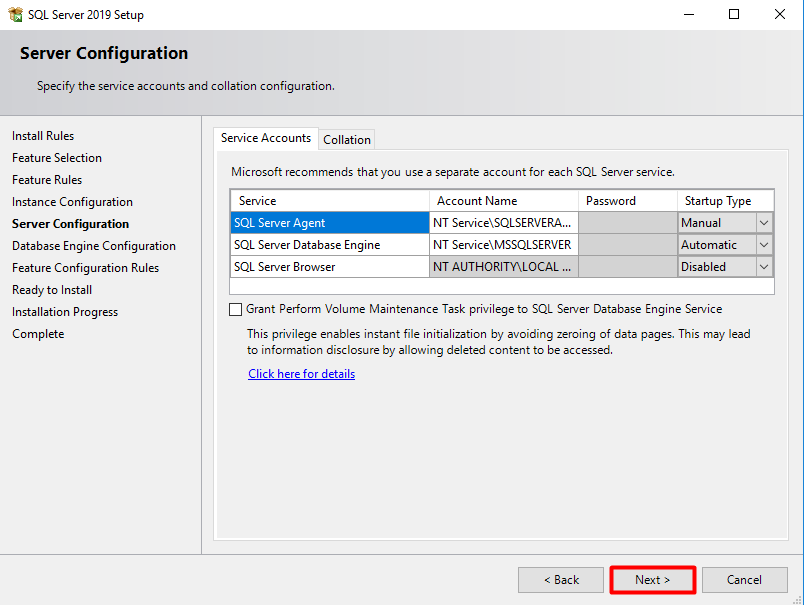Screen dimensions: 804x605
Task: Maximize the SQL Server 2019 Setup window
Action: pyautogui.click(x=734, y=14)
